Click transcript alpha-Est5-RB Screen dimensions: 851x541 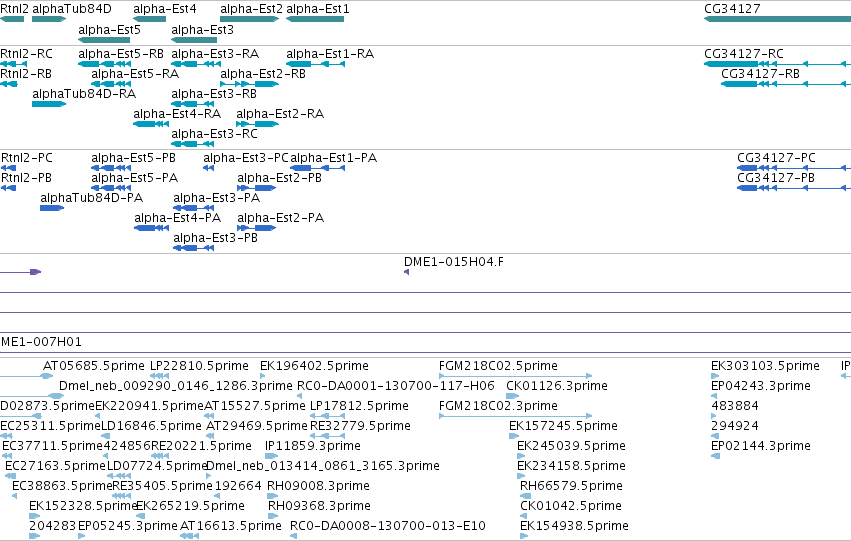(121, 54)
